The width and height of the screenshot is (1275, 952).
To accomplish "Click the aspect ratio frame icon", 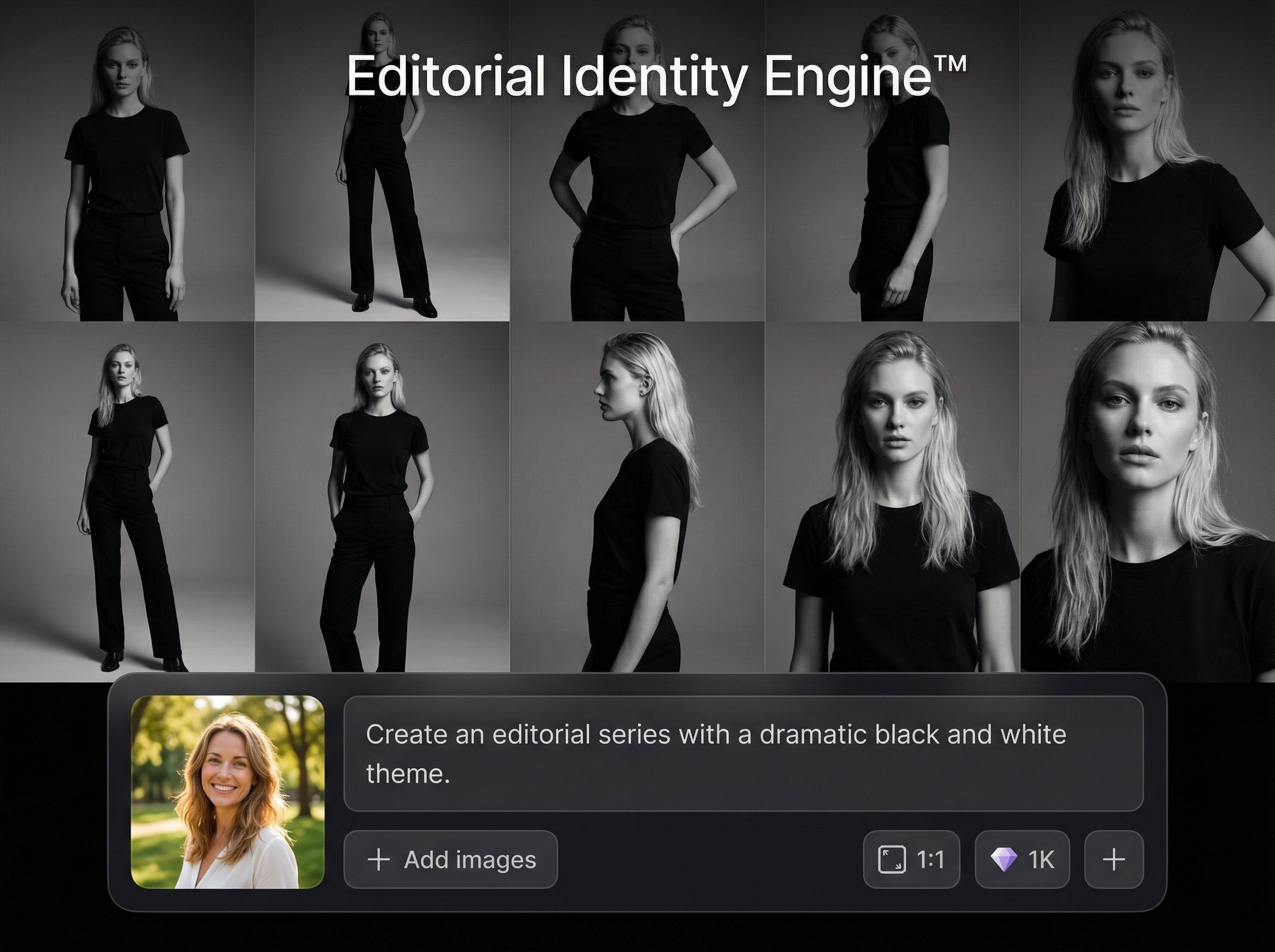I will (892, 859).
